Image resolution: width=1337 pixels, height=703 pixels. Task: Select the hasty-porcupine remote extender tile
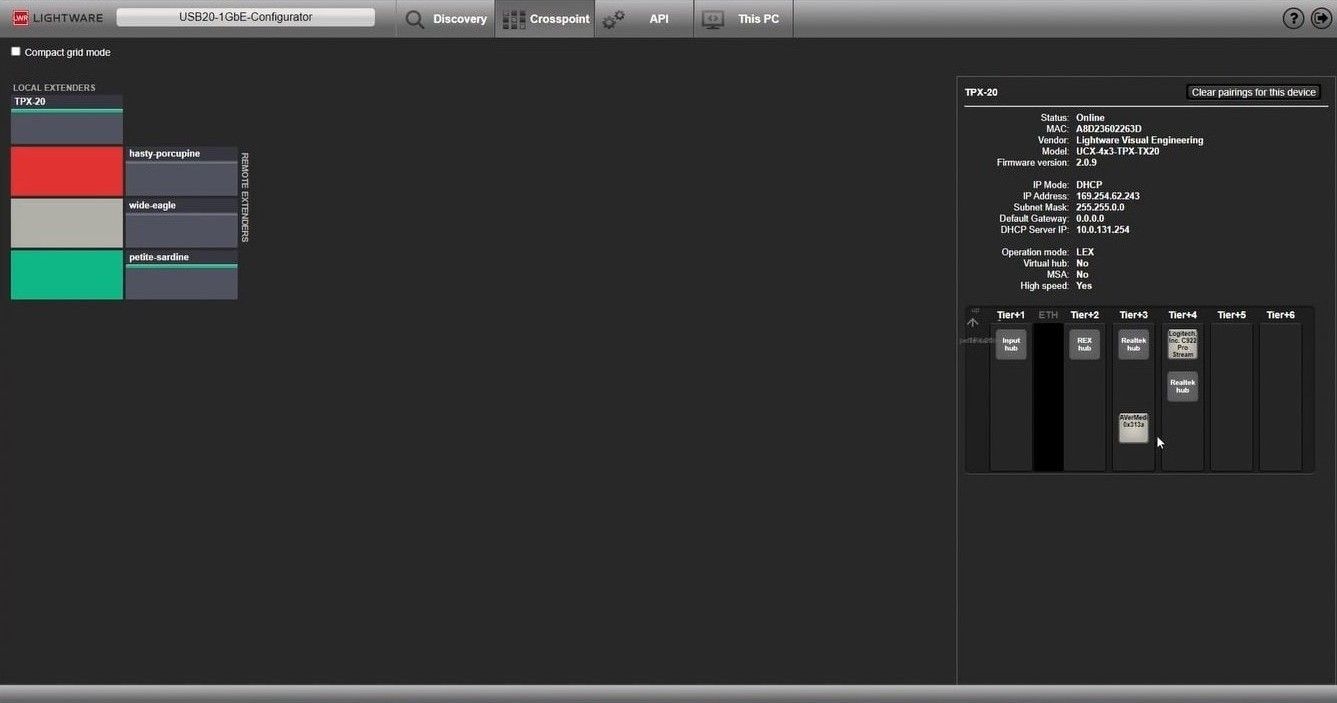click(x=181, y=172)
